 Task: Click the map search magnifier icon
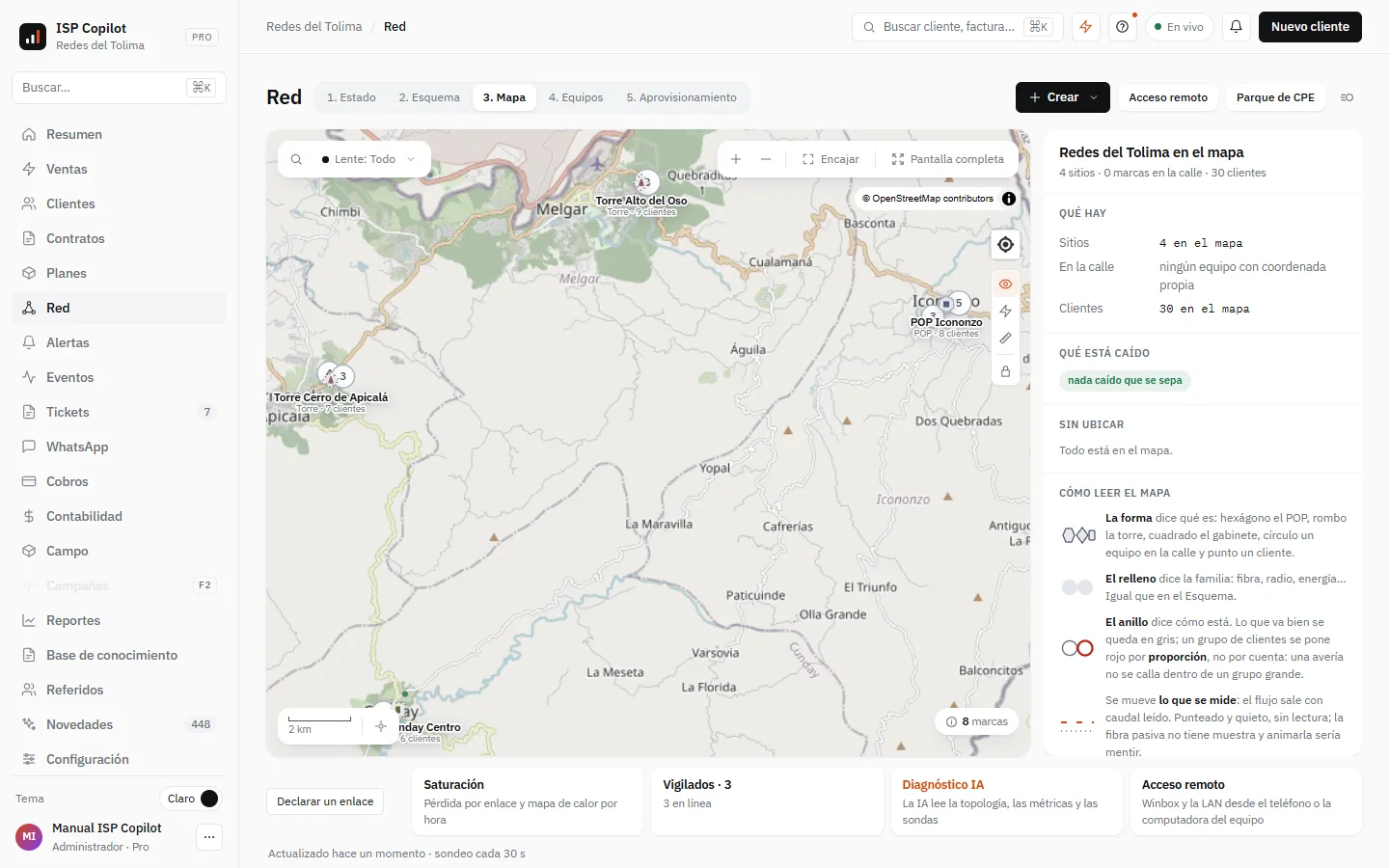click(296, 159)
